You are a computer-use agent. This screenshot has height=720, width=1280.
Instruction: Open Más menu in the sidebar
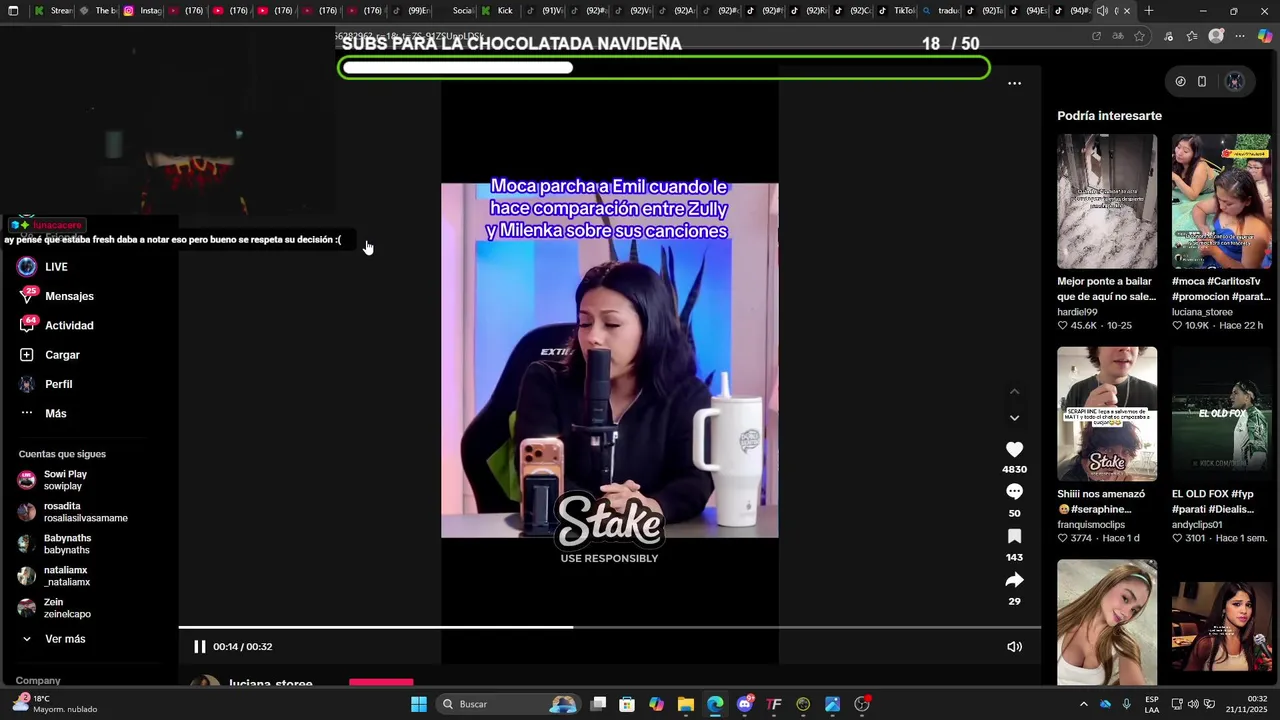click(55, 413)
